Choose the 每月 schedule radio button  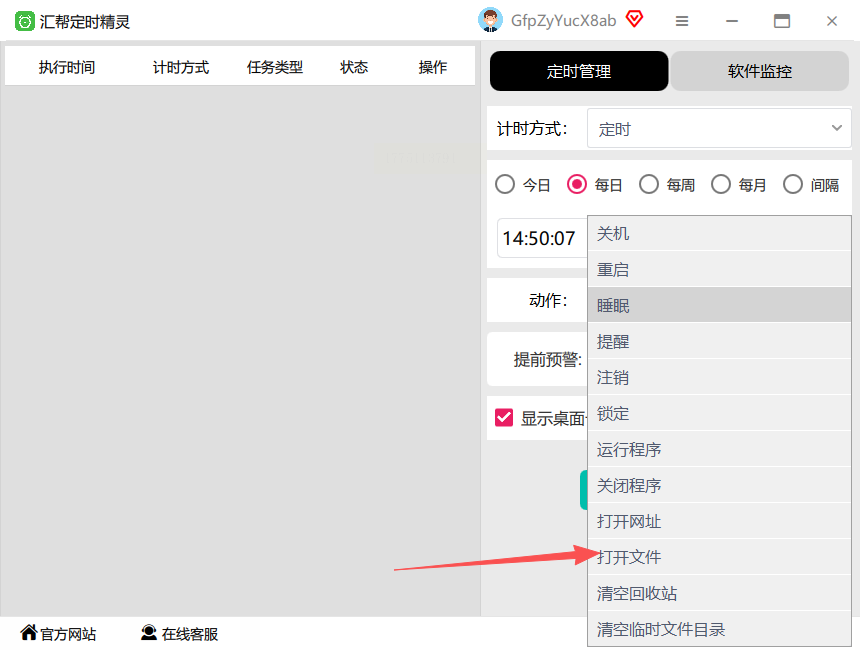(x=721, y=184)
